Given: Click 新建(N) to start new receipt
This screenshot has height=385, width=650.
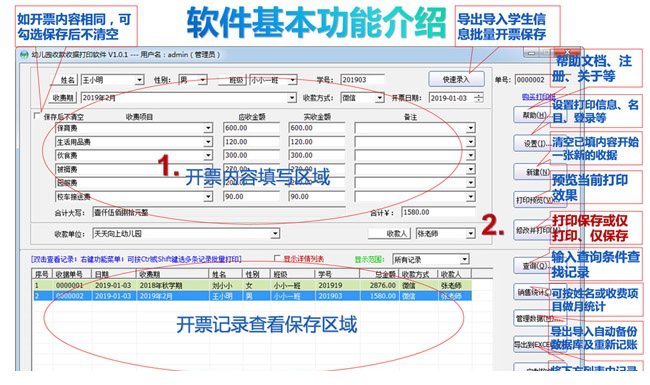Looking at the screenshot, I should tap(534, 172).
